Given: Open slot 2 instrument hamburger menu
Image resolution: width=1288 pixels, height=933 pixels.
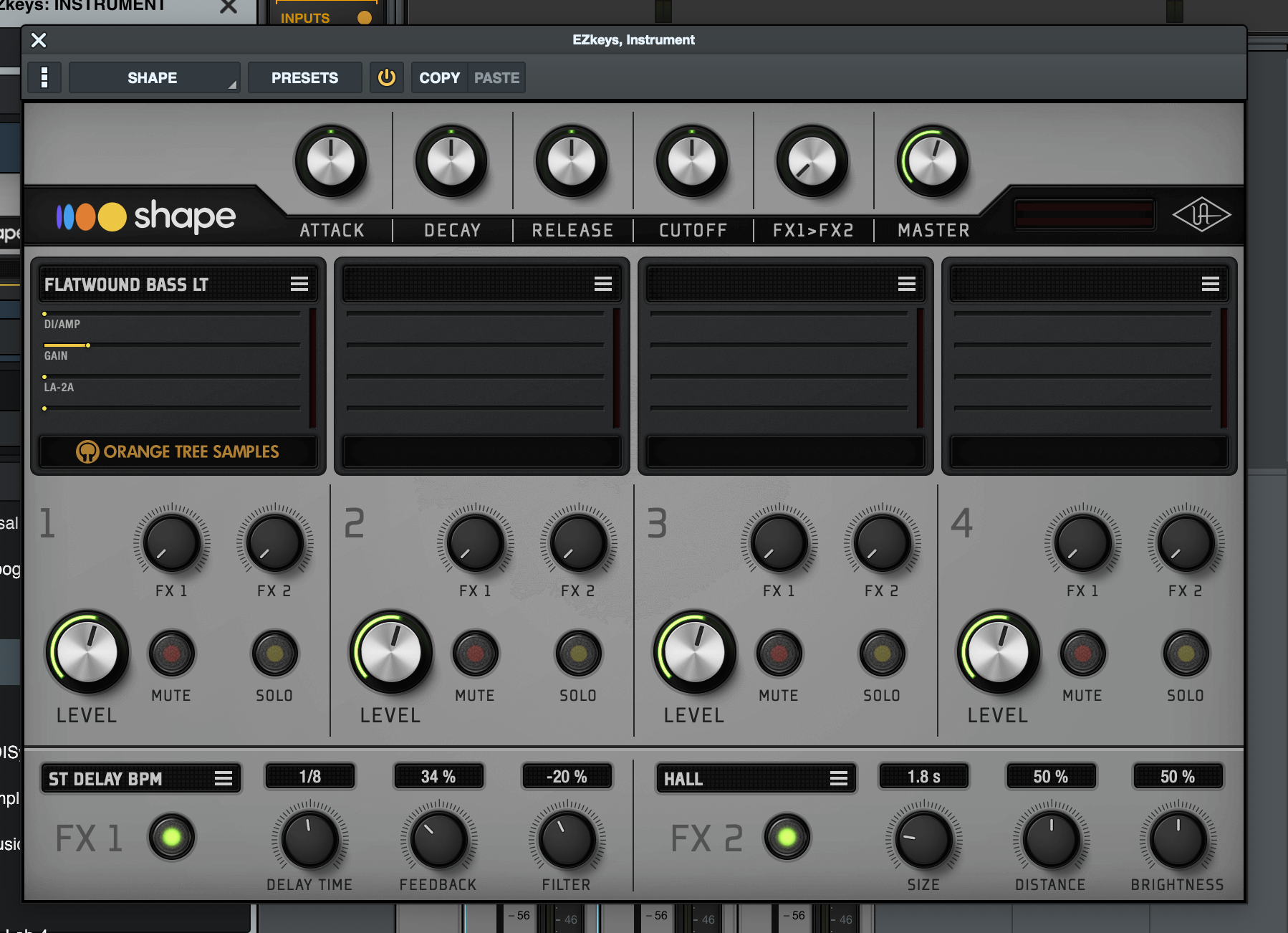Looking at the screenshot, I should pyautogui.click(x=603, y=284).
